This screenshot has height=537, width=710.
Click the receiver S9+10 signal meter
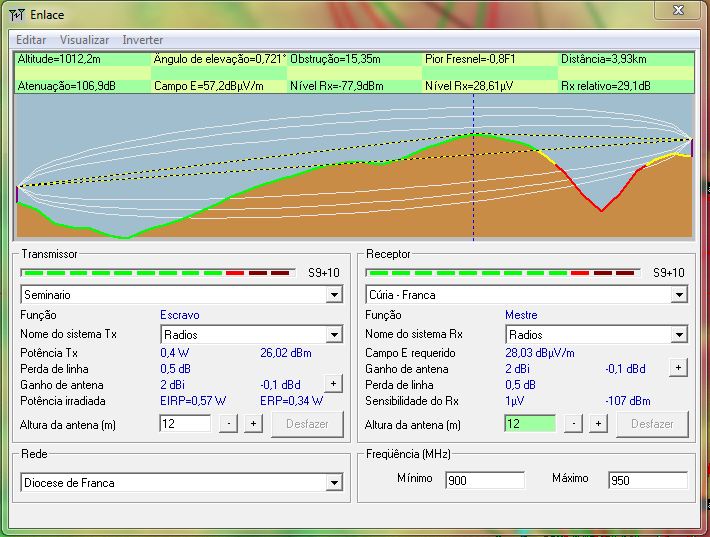(503, 273)
